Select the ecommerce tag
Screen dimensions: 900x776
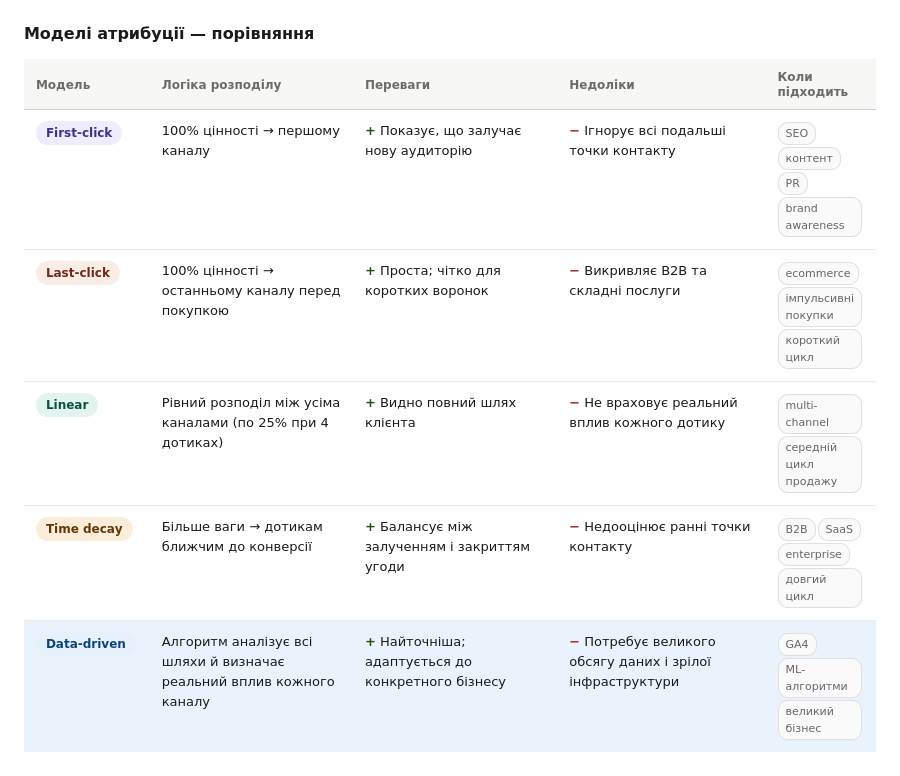coord(818,273)
